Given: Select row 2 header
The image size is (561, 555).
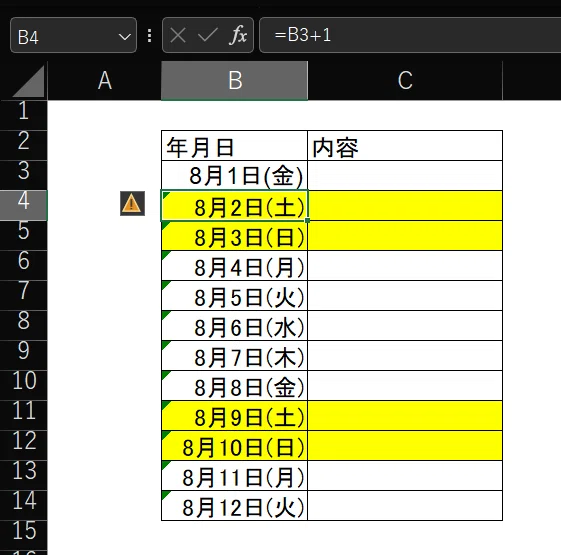Looking at the screenshot, I should tap(24, 146).
